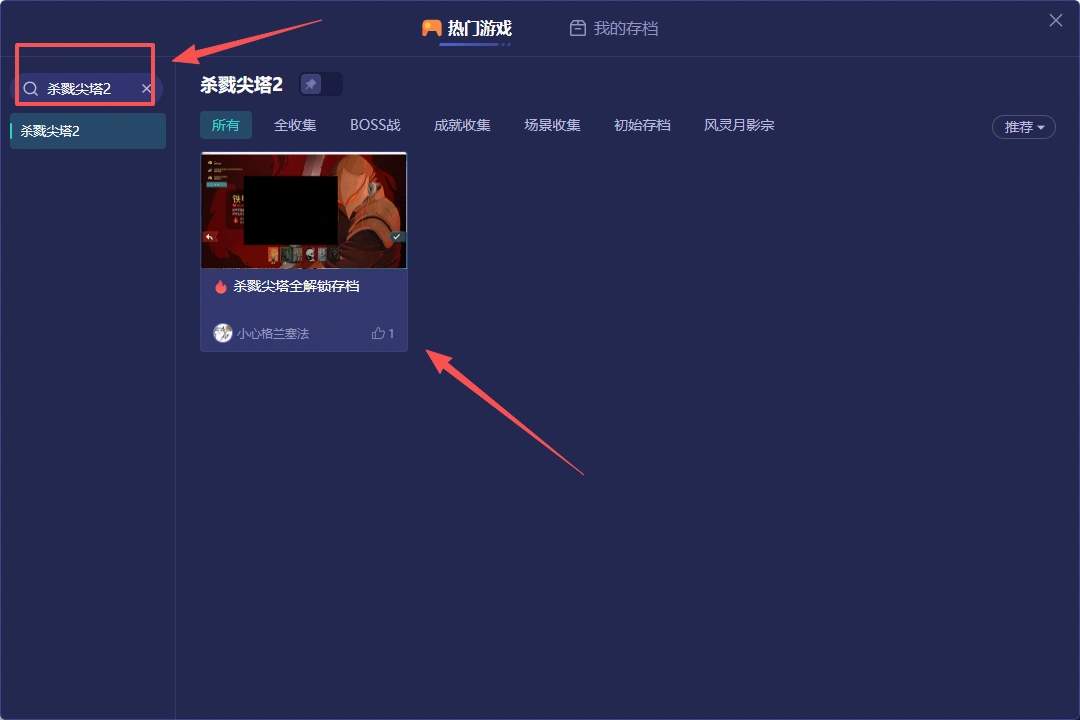Open the 风灵月影宗 category
Screen dimensions: 1080x720
738,125
